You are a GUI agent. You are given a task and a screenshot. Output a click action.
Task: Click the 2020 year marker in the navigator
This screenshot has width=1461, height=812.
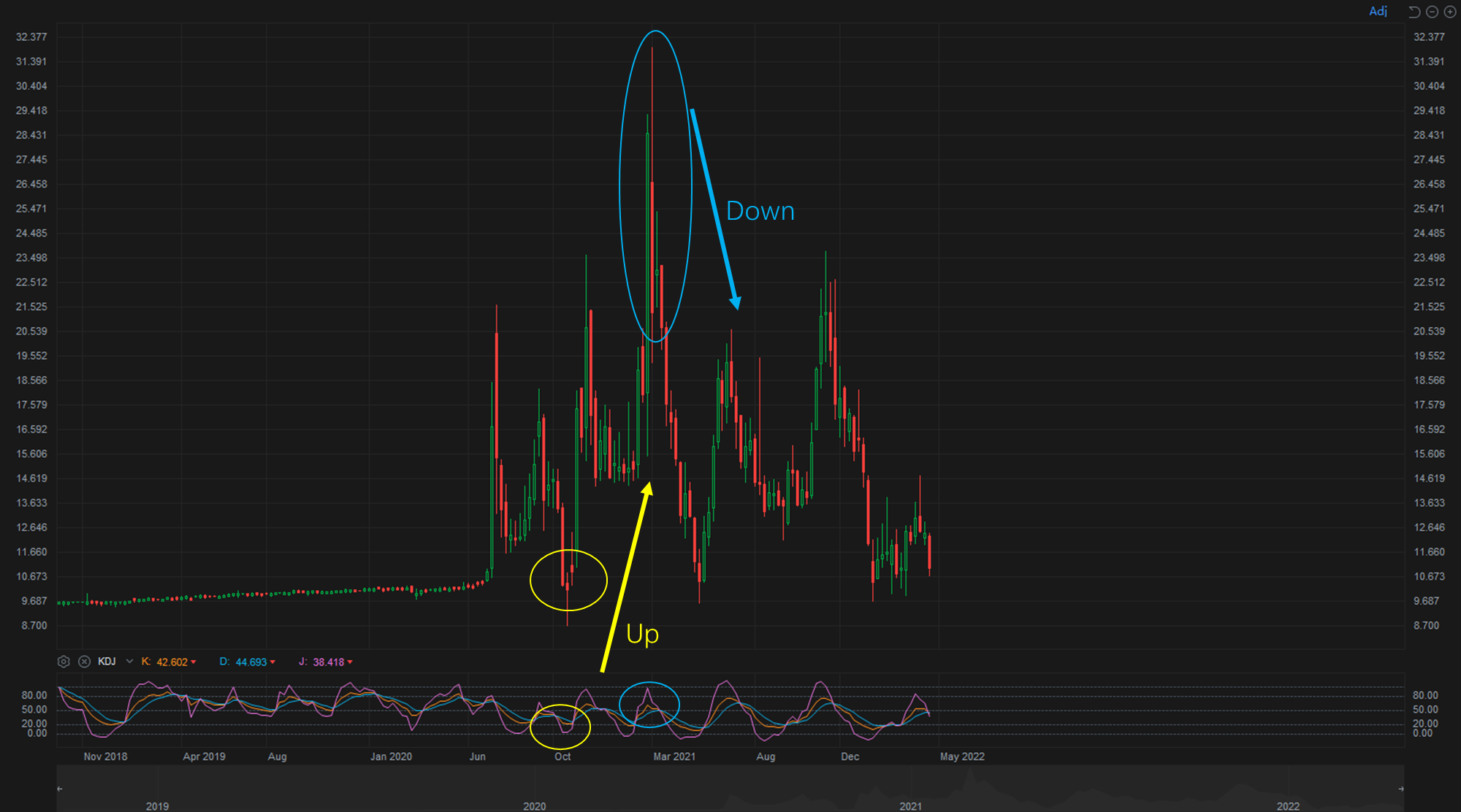[x=534, y=806]
